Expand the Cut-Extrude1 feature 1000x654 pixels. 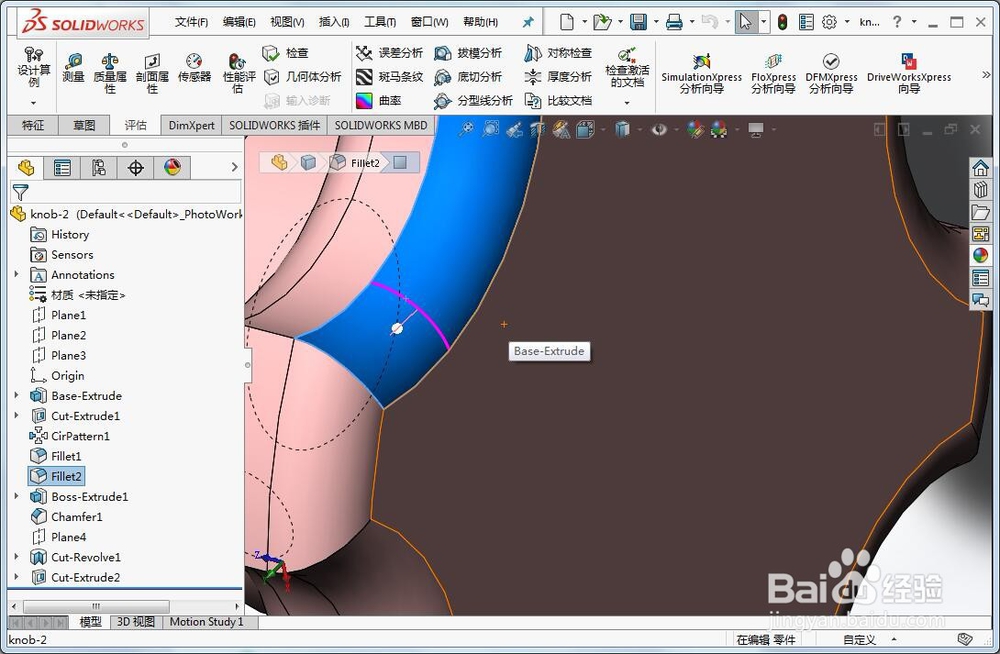[x=16, y=415]
